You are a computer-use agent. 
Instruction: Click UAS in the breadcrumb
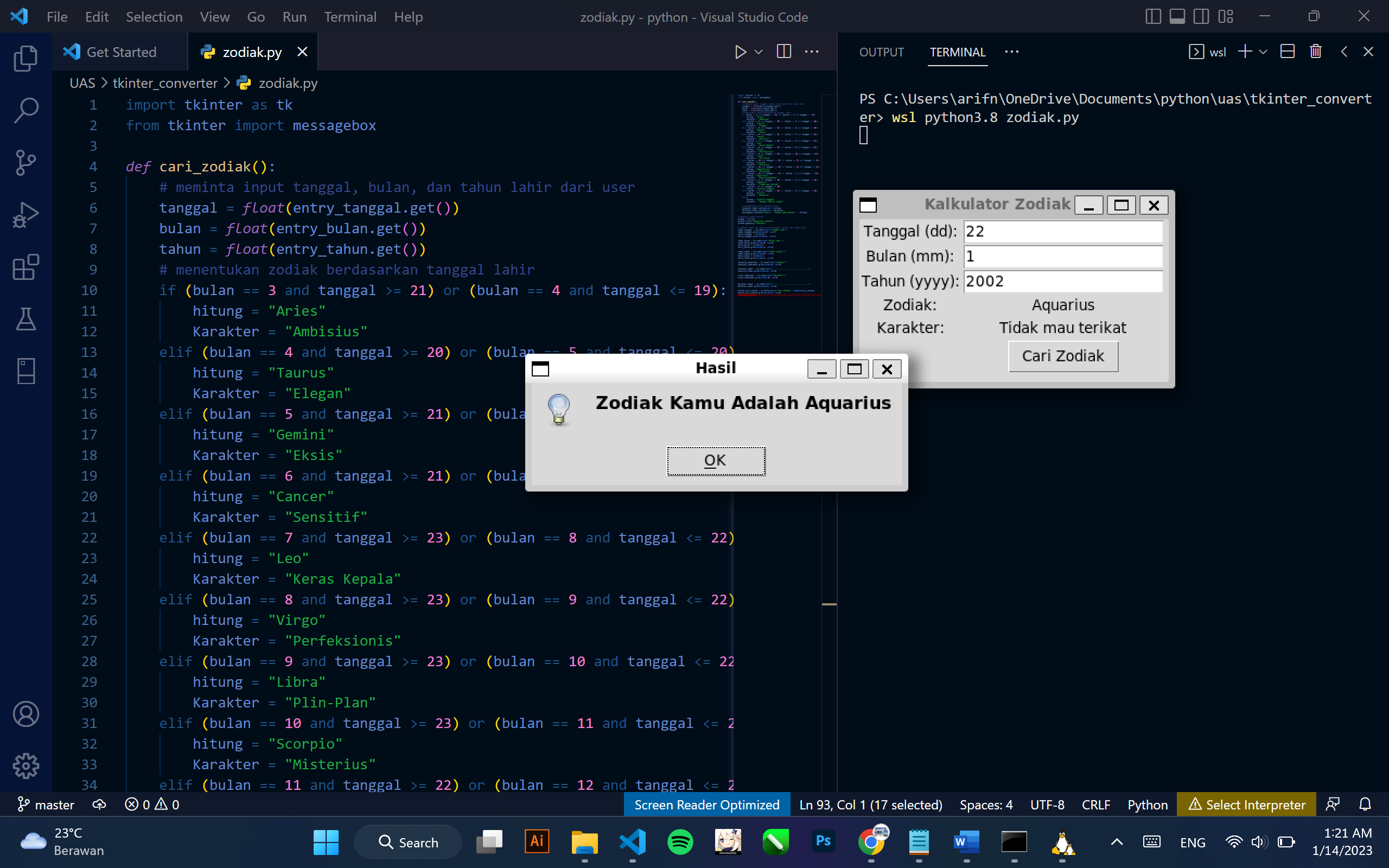pyautogui.click(x=82, y=83)
